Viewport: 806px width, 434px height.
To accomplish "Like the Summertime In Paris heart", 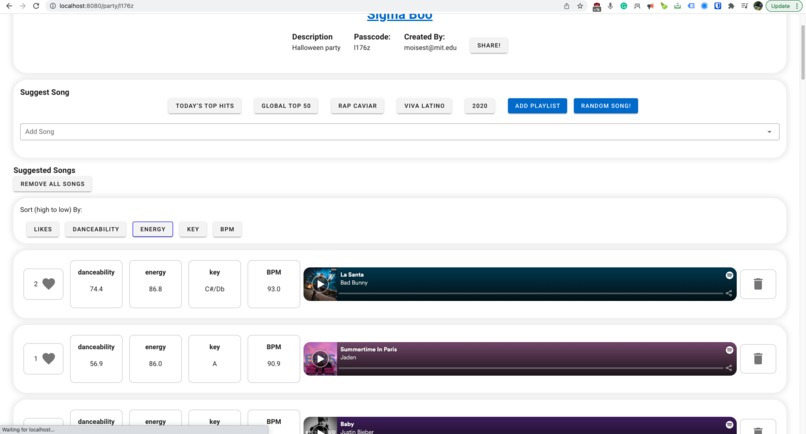I will pyautogui.click(x=48, y=358).
